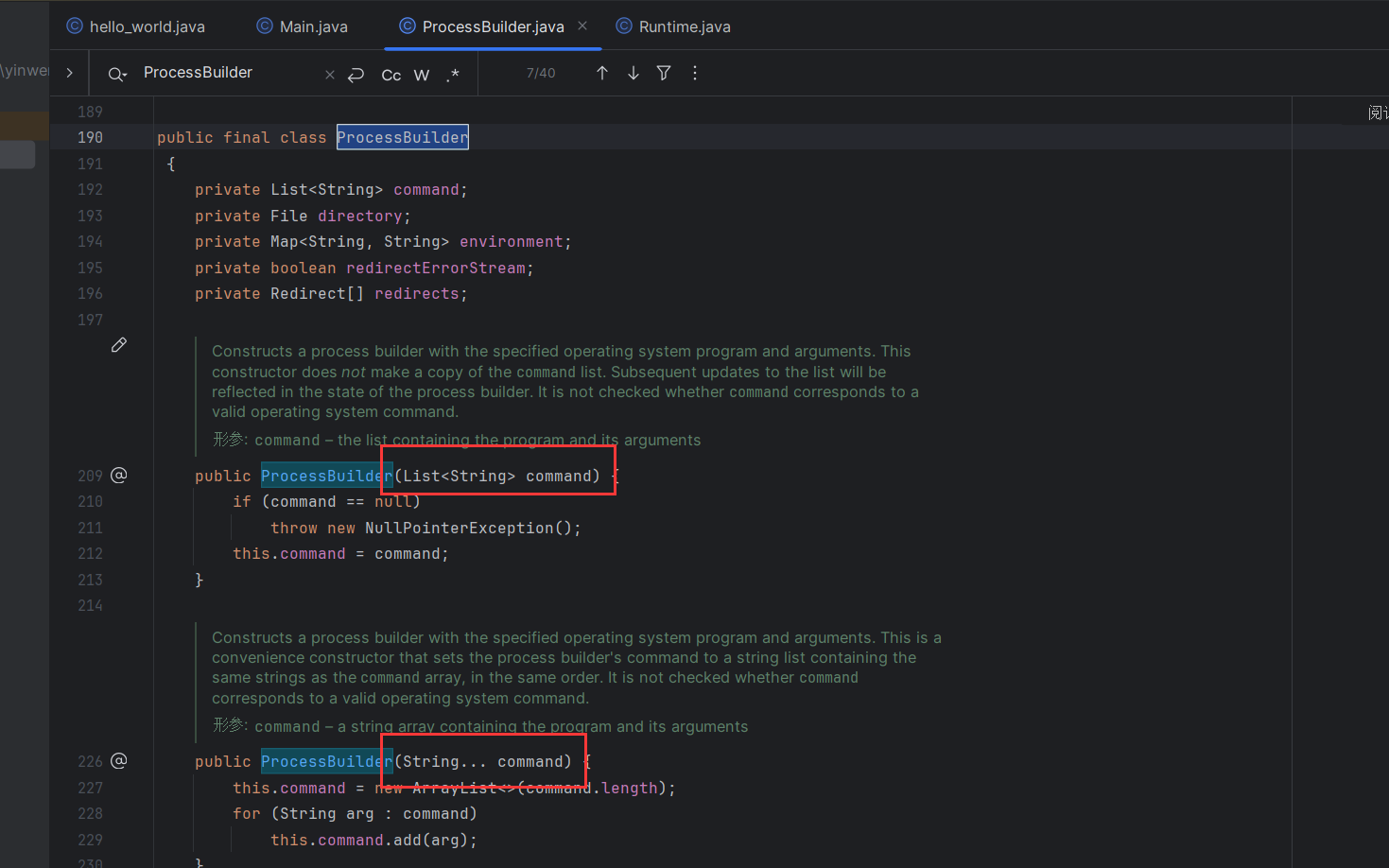
Task: Click the ProcessBuilder.java tab class icon
Action: click(408, 26)
